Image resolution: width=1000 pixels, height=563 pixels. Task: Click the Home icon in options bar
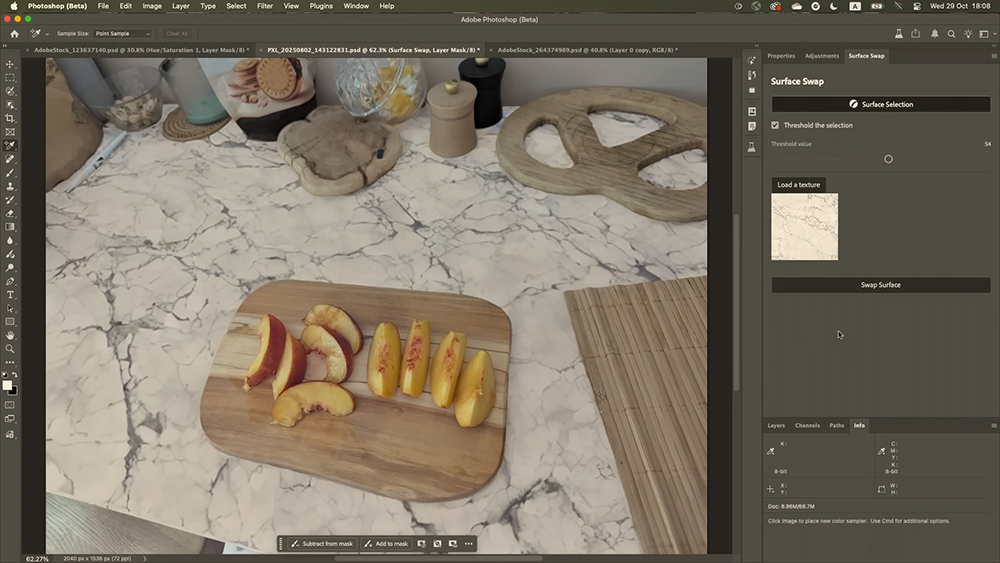[14, 33]
